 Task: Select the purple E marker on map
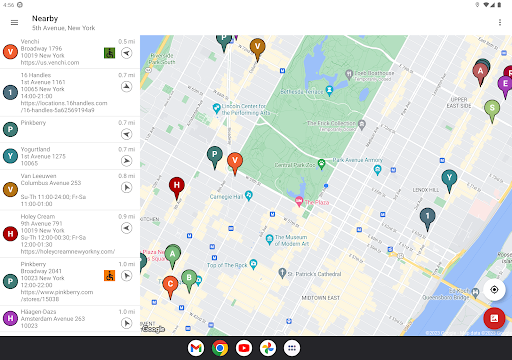(505, 86)
